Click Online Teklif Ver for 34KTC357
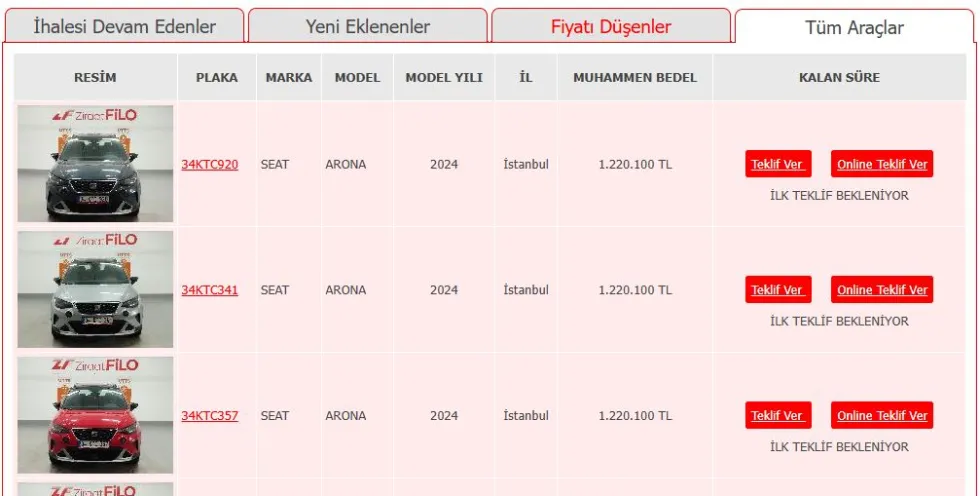This screenshot has height=496, width=980. pyautogui.click(x=882, y=416)
